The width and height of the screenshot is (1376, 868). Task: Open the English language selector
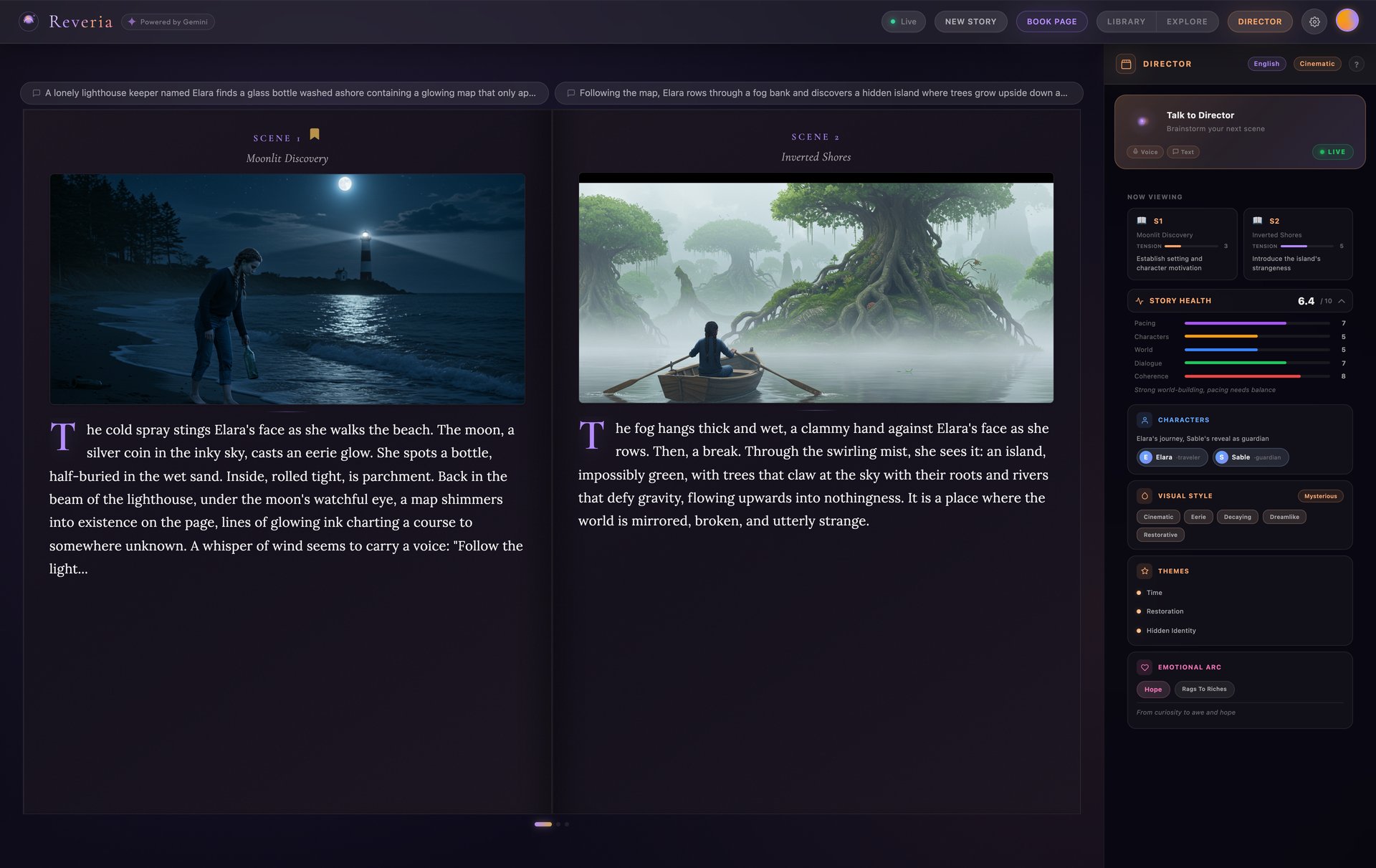(x=1266, y=64)
